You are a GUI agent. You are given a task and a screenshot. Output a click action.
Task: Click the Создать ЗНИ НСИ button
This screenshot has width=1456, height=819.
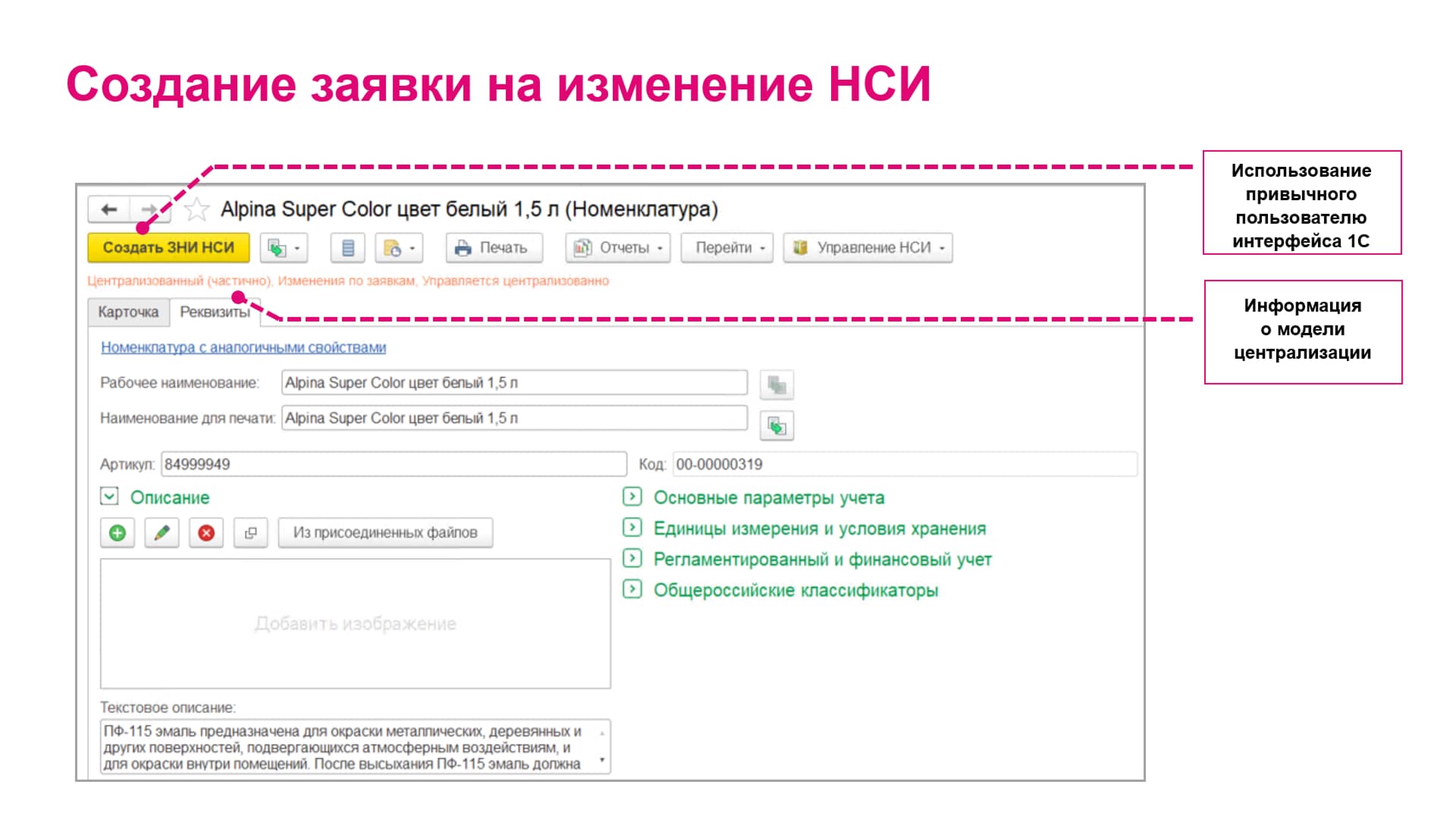[168, 248]
